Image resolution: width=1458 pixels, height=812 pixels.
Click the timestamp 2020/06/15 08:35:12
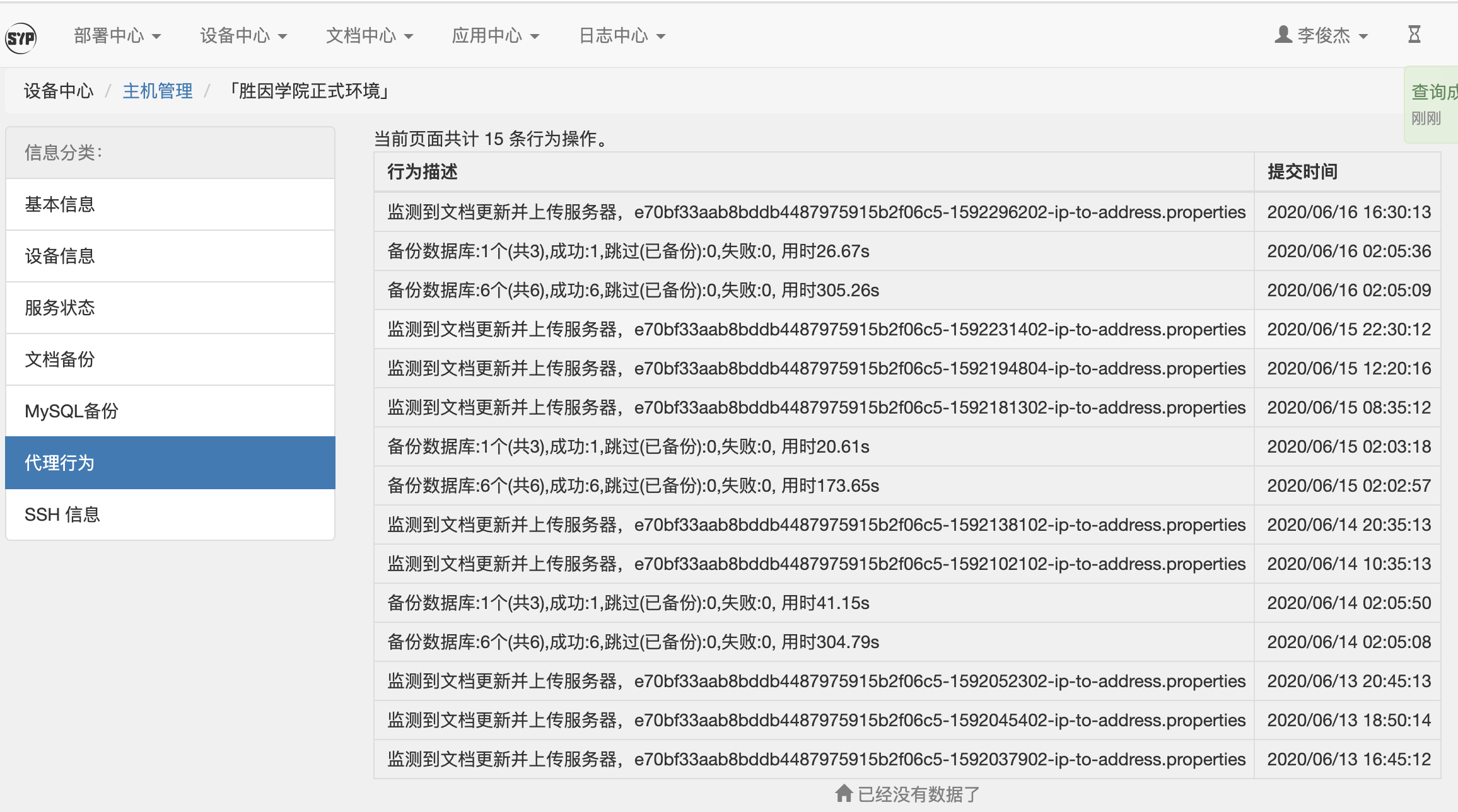pyautogui.click(x=1349, y=408)
